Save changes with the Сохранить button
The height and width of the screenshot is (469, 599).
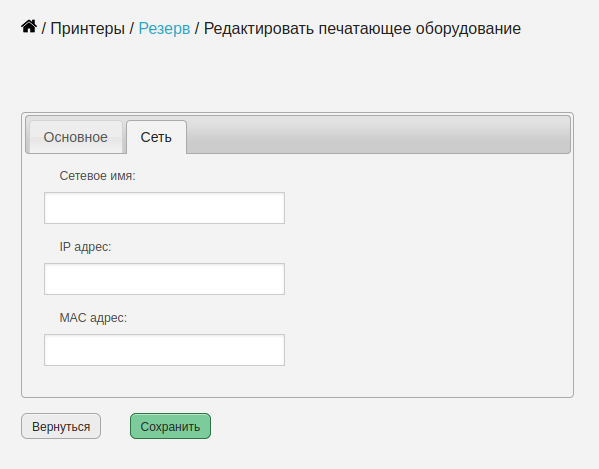click(x=170, y=426)
